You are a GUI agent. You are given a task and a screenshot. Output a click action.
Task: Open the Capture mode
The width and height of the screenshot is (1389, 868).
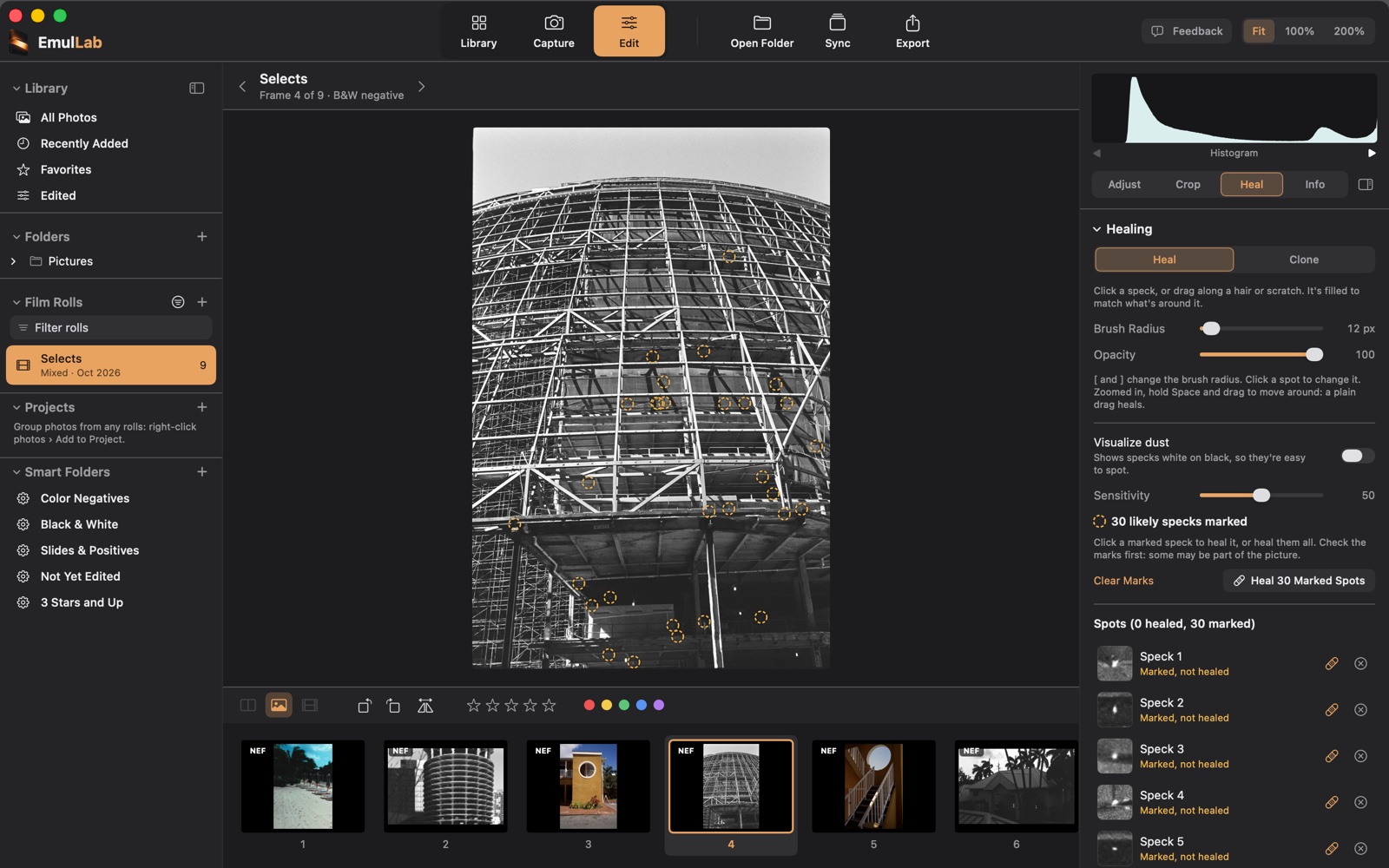click(x=554, y=31)
